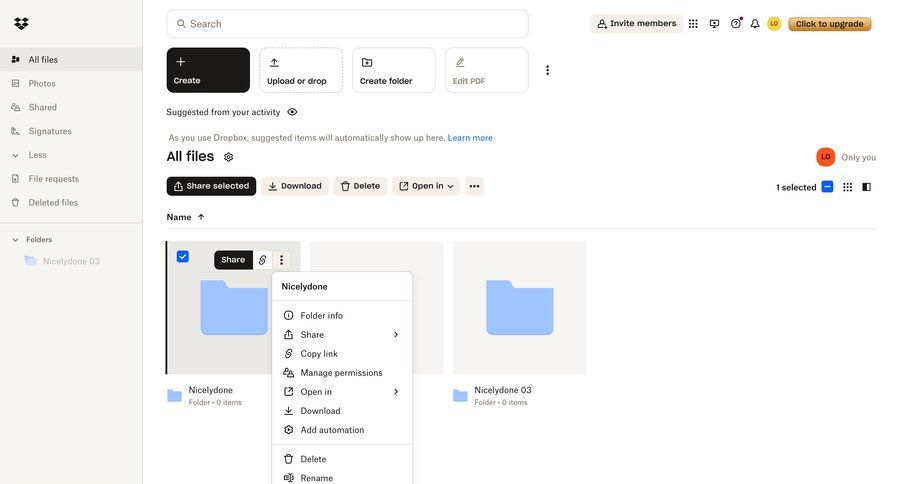Click the toolbar Download button

point(295,186)
